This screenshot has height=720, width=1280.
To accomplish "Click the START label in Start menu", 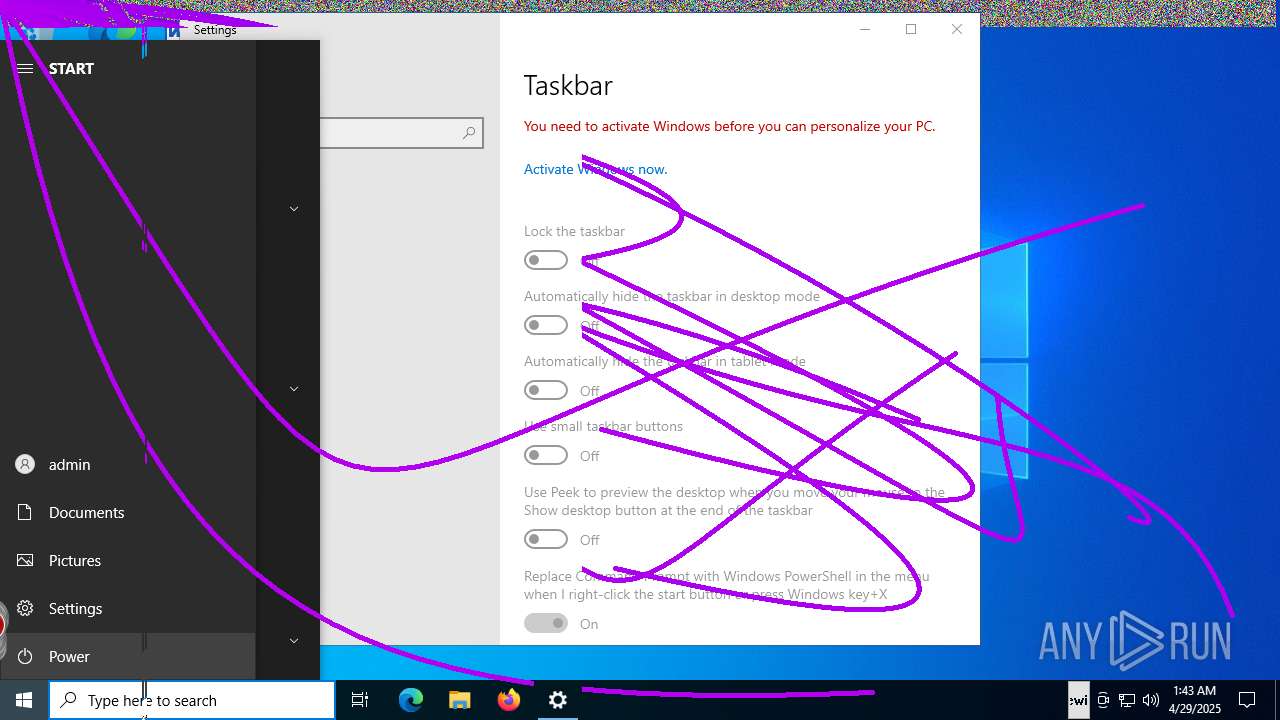I will click(71, 68).
